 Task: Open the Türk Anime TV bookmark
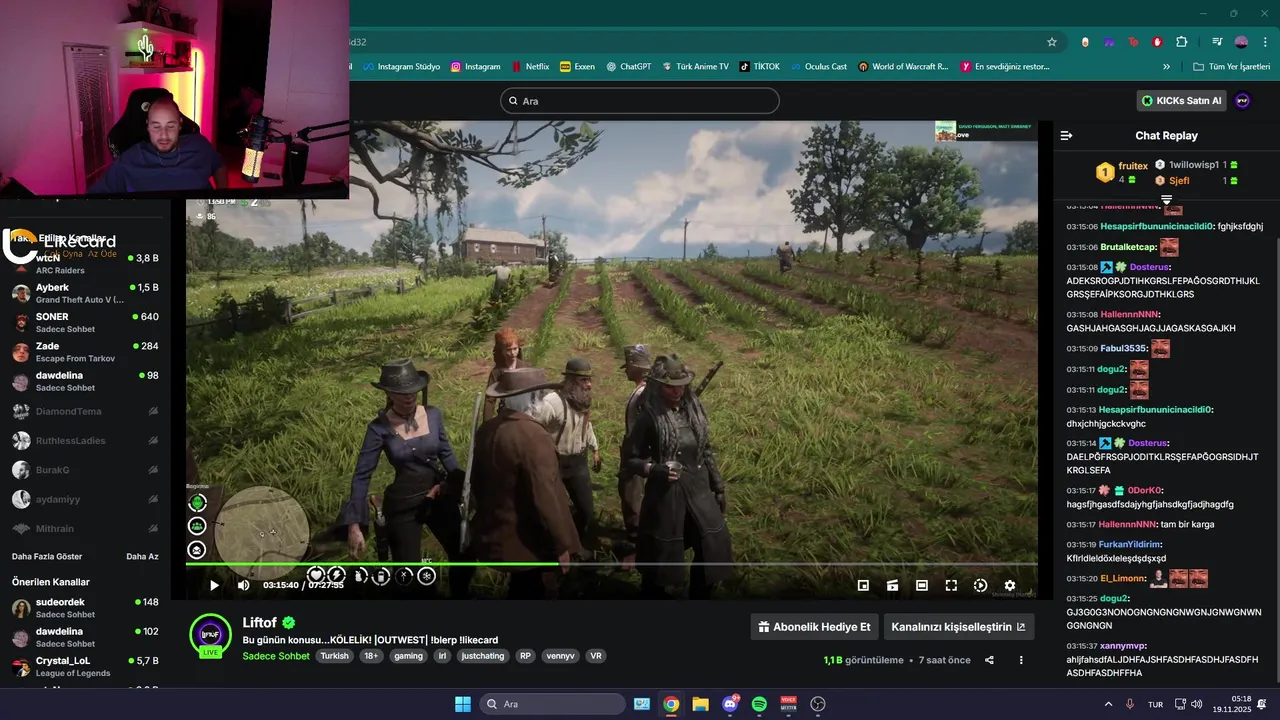click(x=695, y=67)
